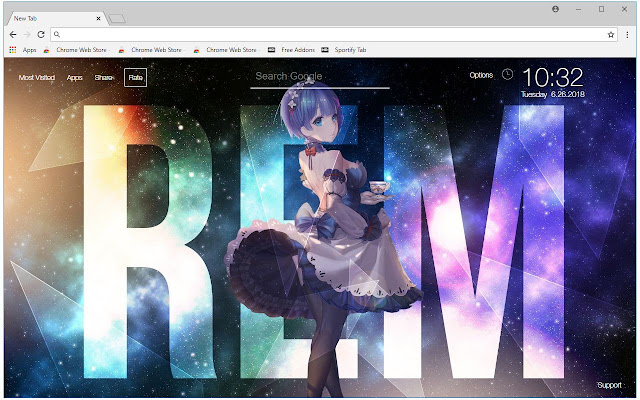Go back with the browser back arrow
Screen dimensions: 640x400
point(13,35)
